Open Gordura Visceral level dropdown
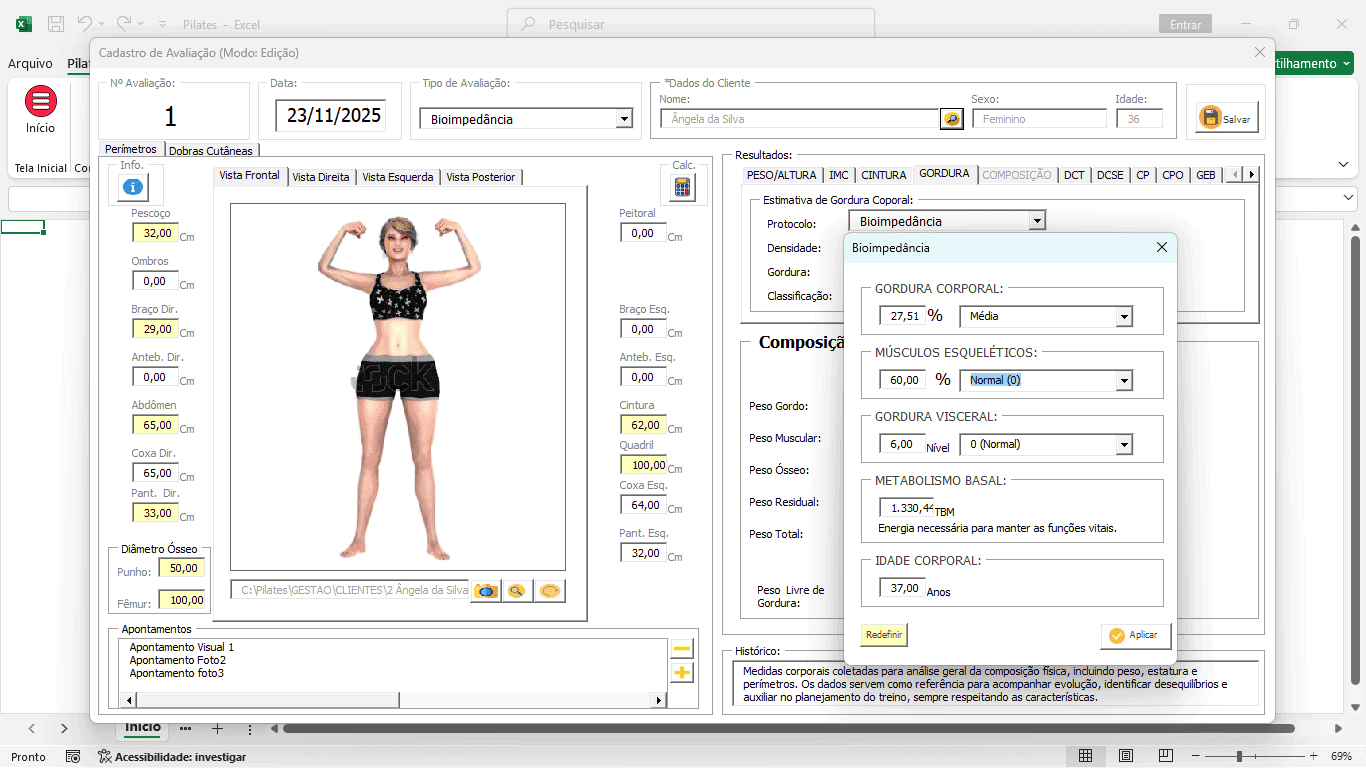Image resolution: width=1366 pixels, height=768 pixels. coord(1124,444)
